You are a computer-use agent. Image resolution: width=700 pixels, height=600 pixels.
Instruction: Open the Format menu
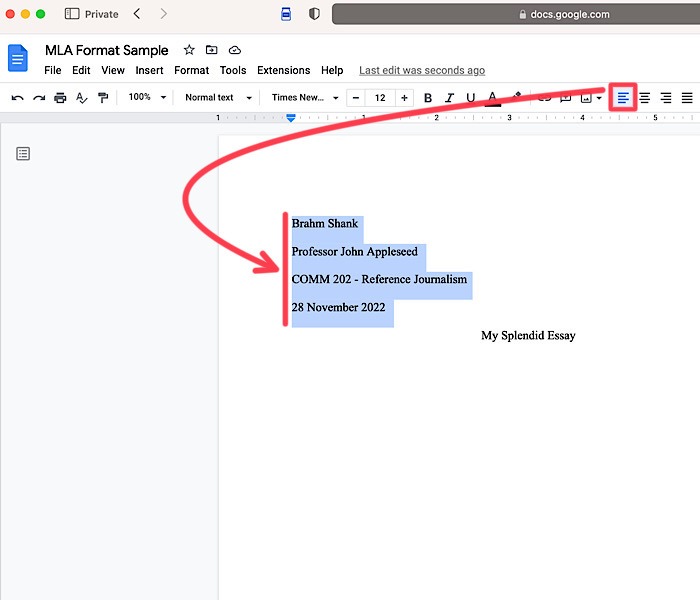[x=191, y=71]
